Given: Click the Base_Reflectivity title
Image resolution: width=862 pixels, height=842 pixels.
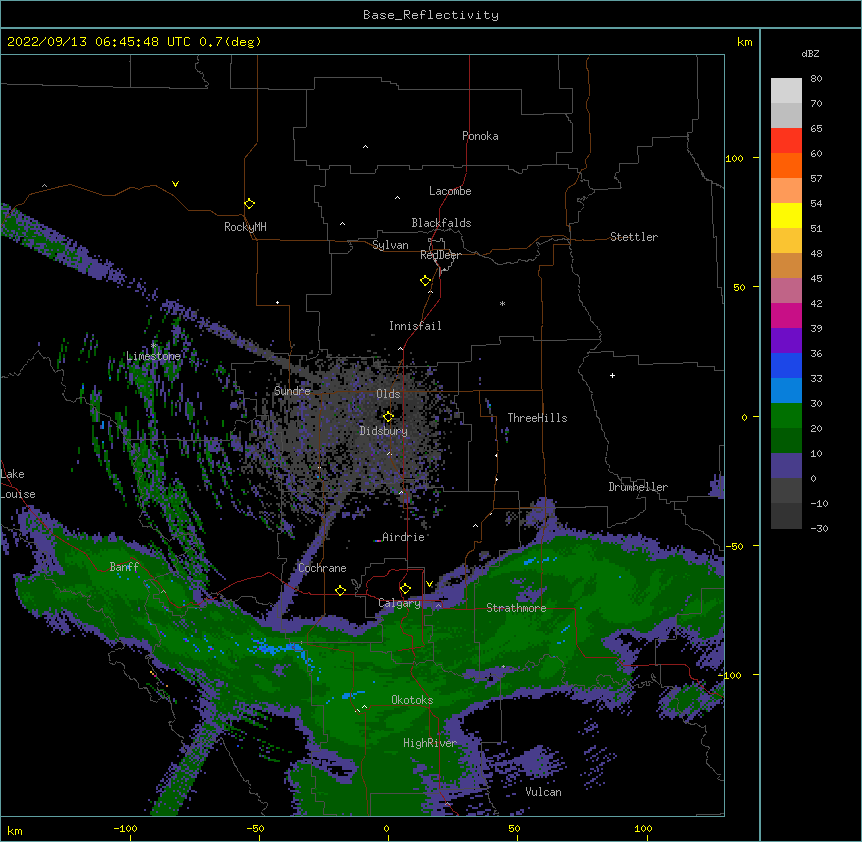Looking at the screenshot, I should (431, 15).
